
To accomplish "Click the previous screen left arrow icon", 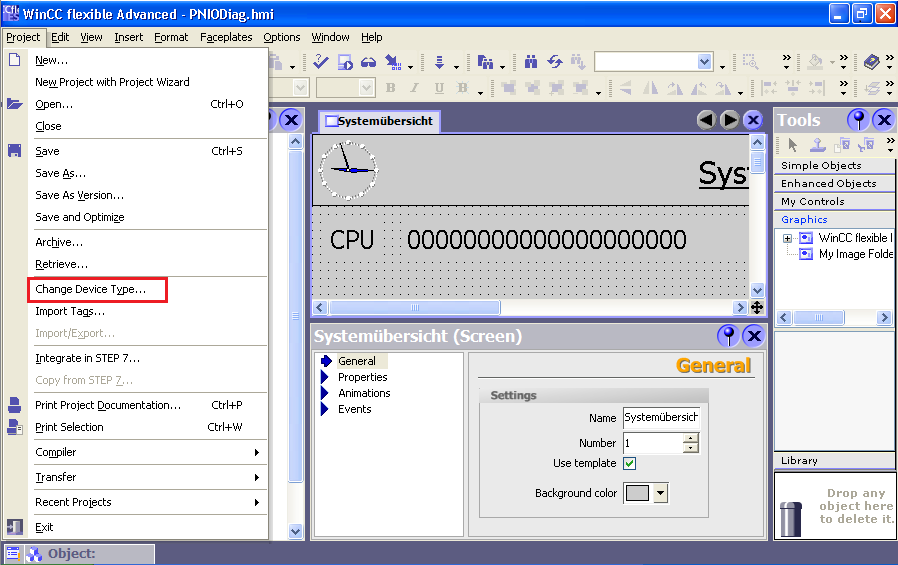I will [706, 120].
